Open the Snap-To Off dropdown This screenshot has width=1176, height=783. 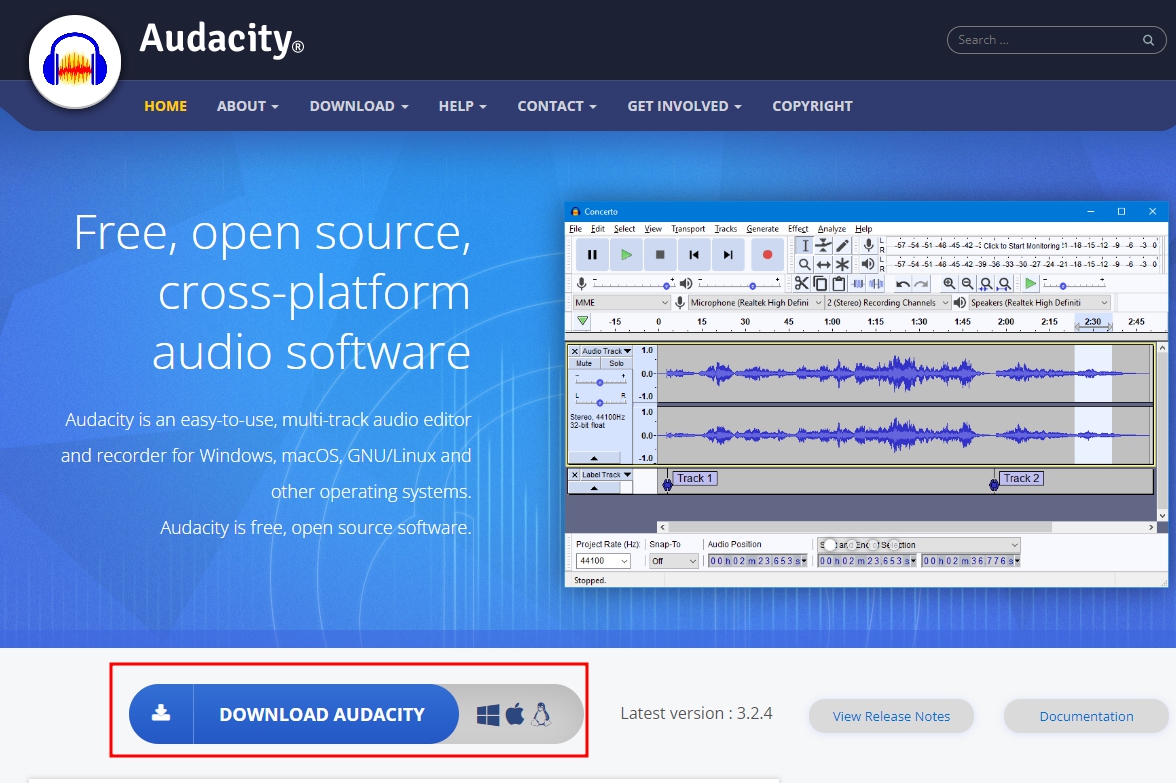[x=674, y=561]
